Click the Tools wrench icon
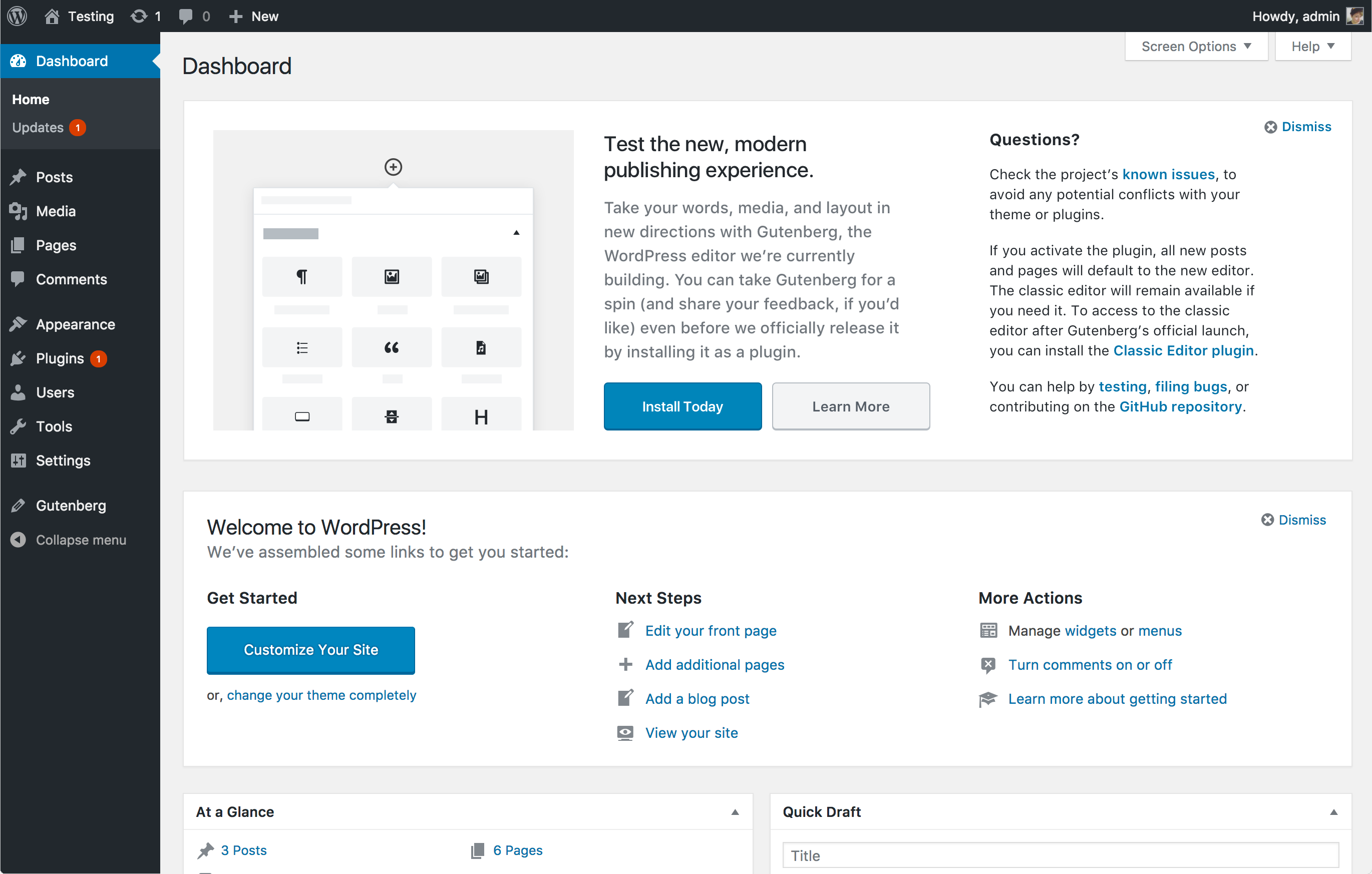This screenshot has width=1372, height=874. (x=18, y=427)
